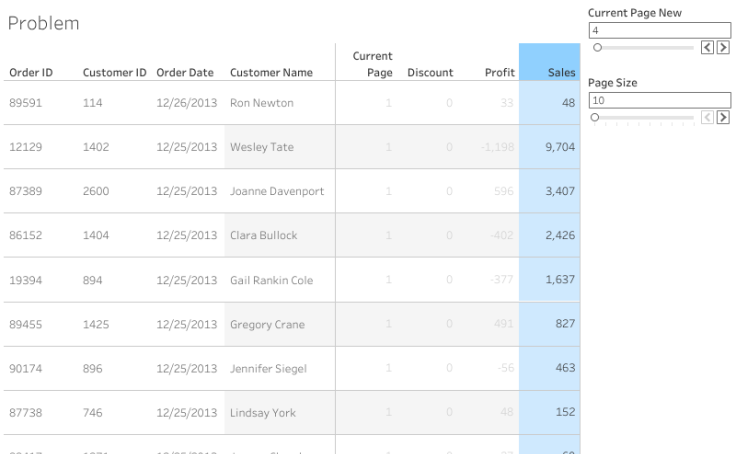Select the Order ID column header
The height and width of the screenshot is (454, 736).
(31, 73)
